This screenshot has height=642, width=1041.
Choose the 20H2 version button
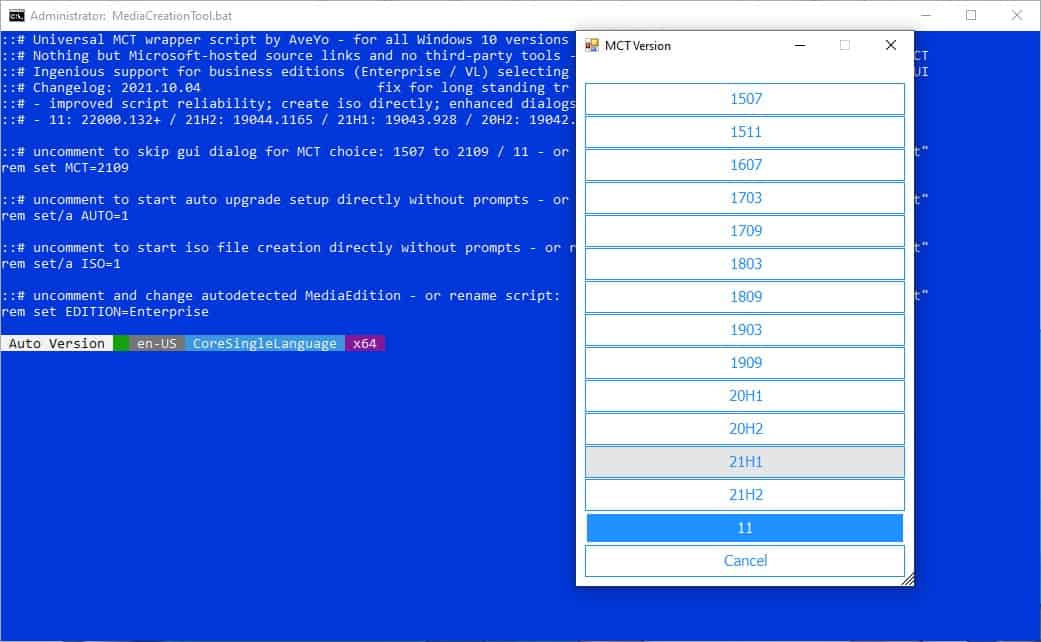744,429
